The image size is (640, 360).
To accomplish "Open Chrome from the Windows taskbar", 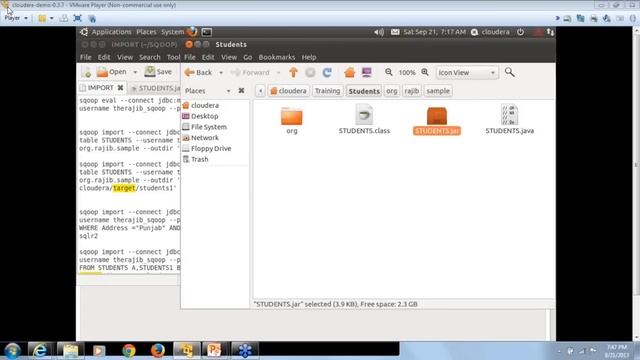I will tap(129, 351).
